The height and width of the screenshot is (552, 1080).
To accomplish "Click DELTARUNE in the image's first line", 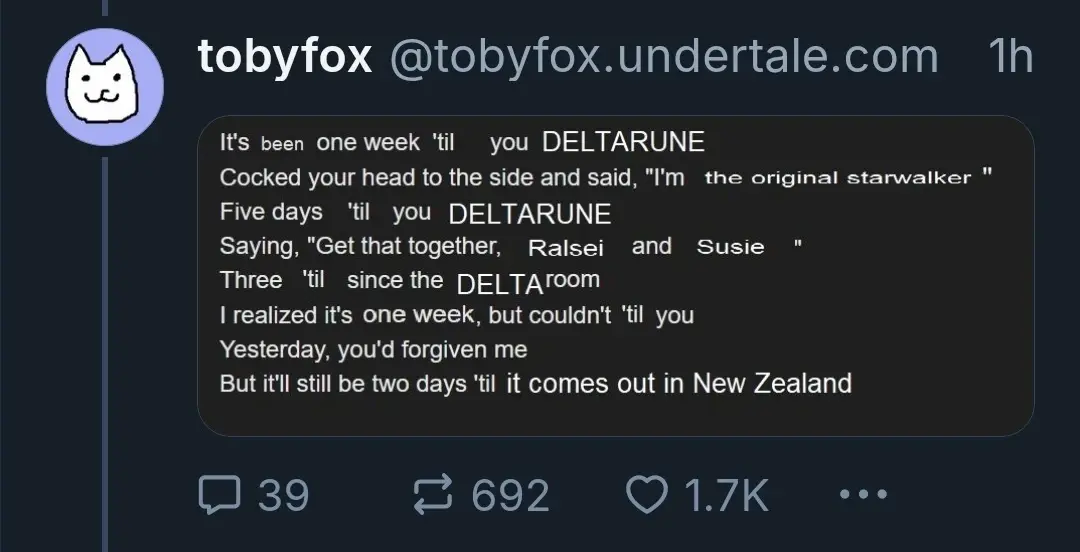I will tap(623, 143).
